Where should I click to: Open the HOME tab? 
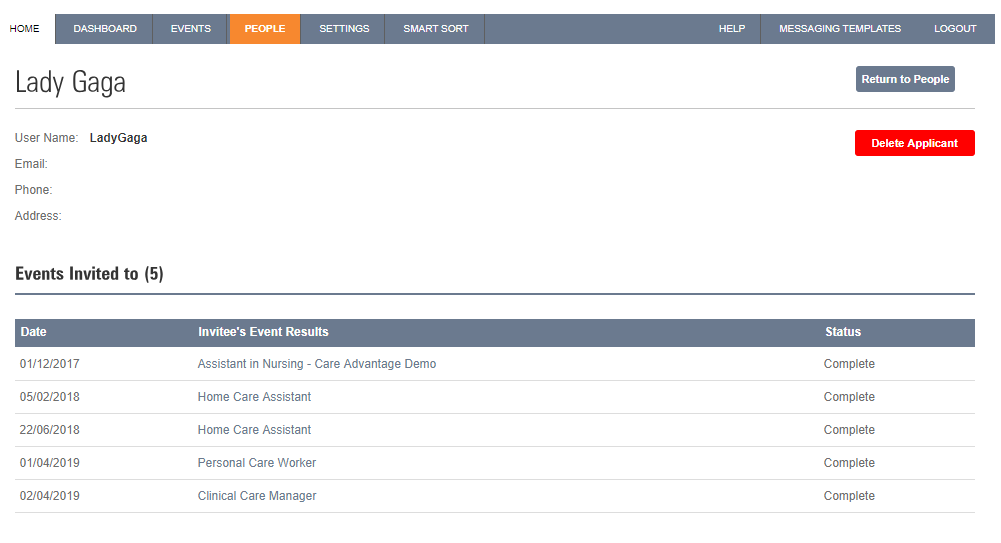pos(24,29)
